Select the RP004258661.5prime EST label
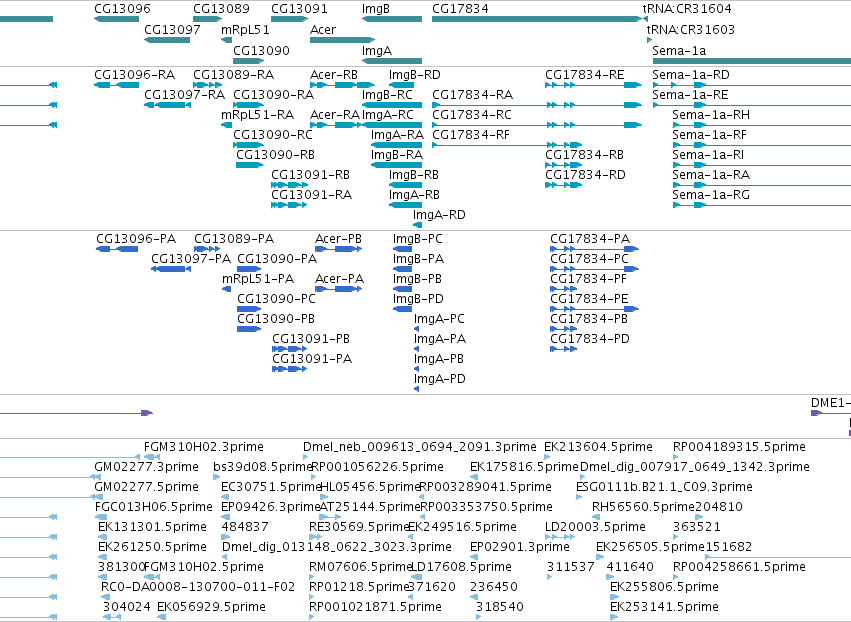Screen dimensions: 851x622 pyautogui.click(x=739, y=567)
